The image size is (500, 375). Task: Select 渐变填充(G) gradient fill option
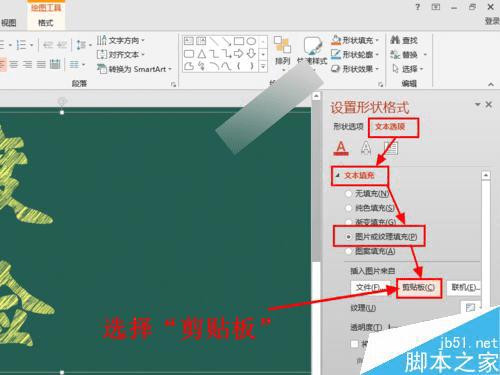click(x=371, y=222)
